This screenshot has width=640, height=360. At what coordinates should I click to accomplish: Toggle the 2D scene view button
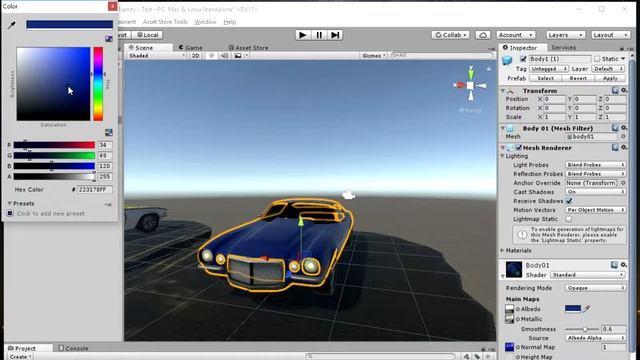(196, 56)
